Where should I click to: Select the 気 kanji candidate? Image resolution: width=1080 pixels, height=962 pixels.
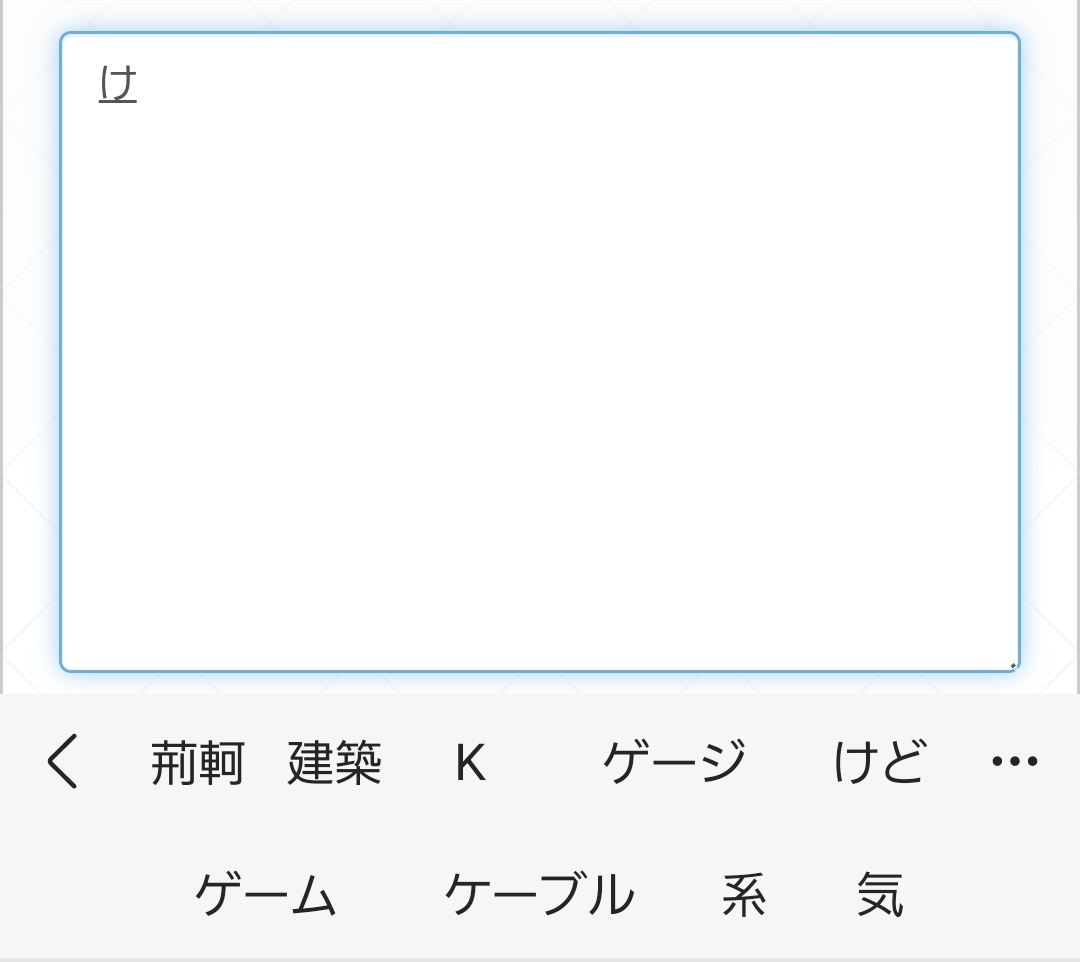pos(880,894)
